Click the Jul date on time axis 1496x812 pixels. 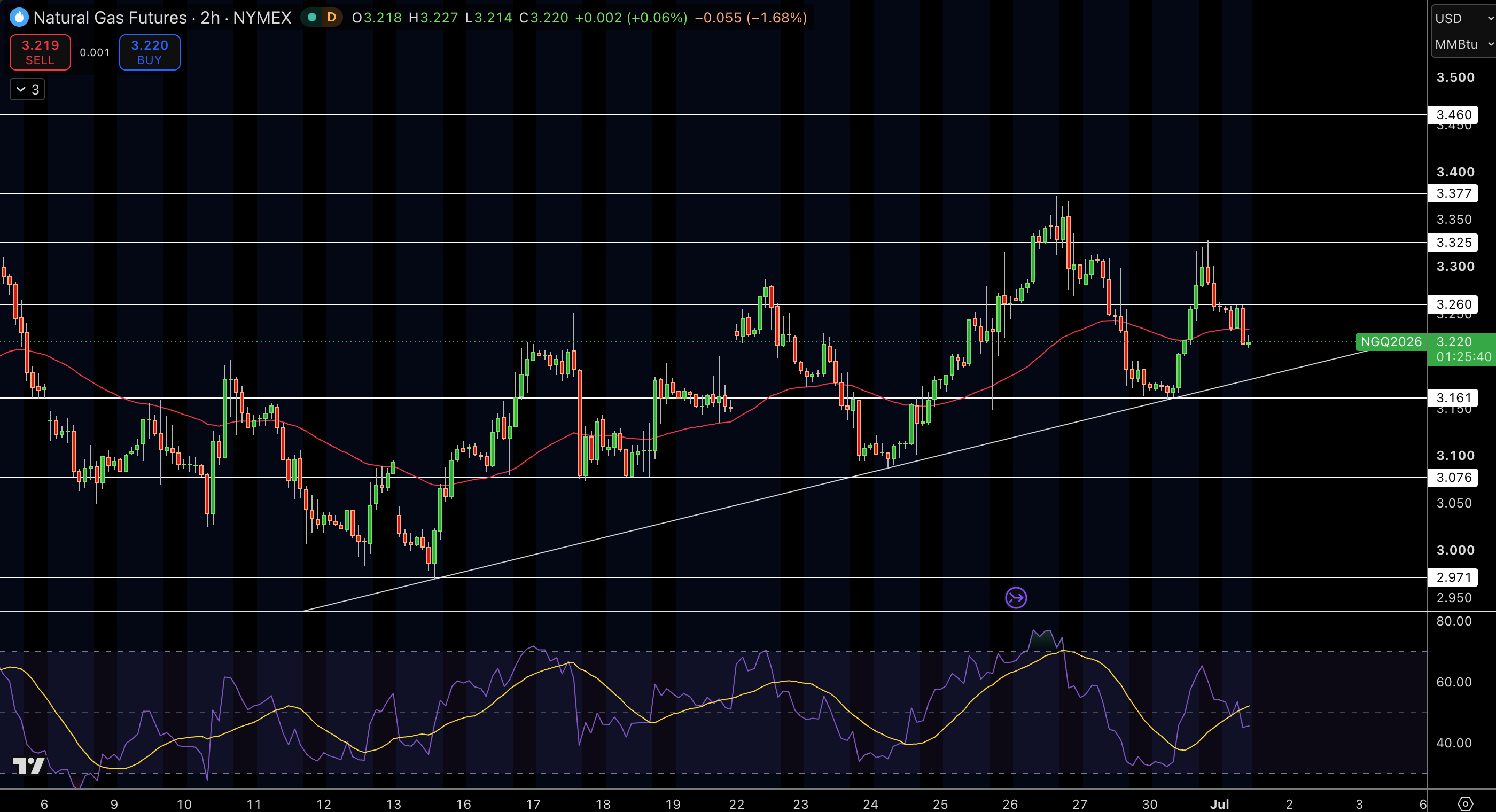click(x=1220, y=804)
